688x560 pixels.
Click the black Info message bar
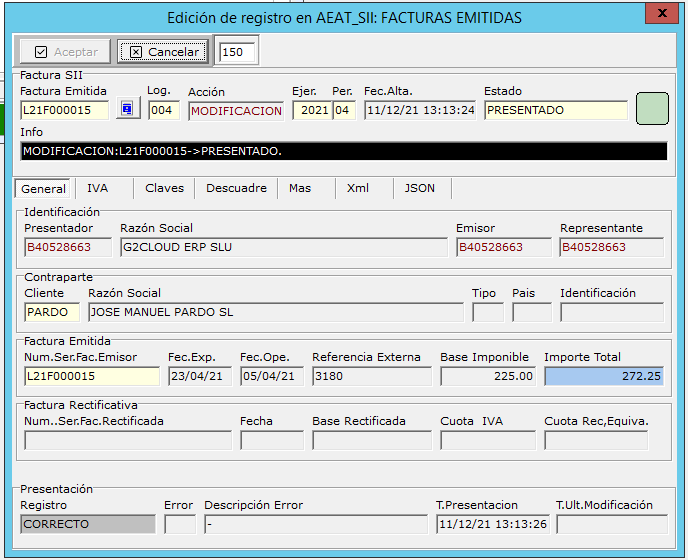coord(343,151)
